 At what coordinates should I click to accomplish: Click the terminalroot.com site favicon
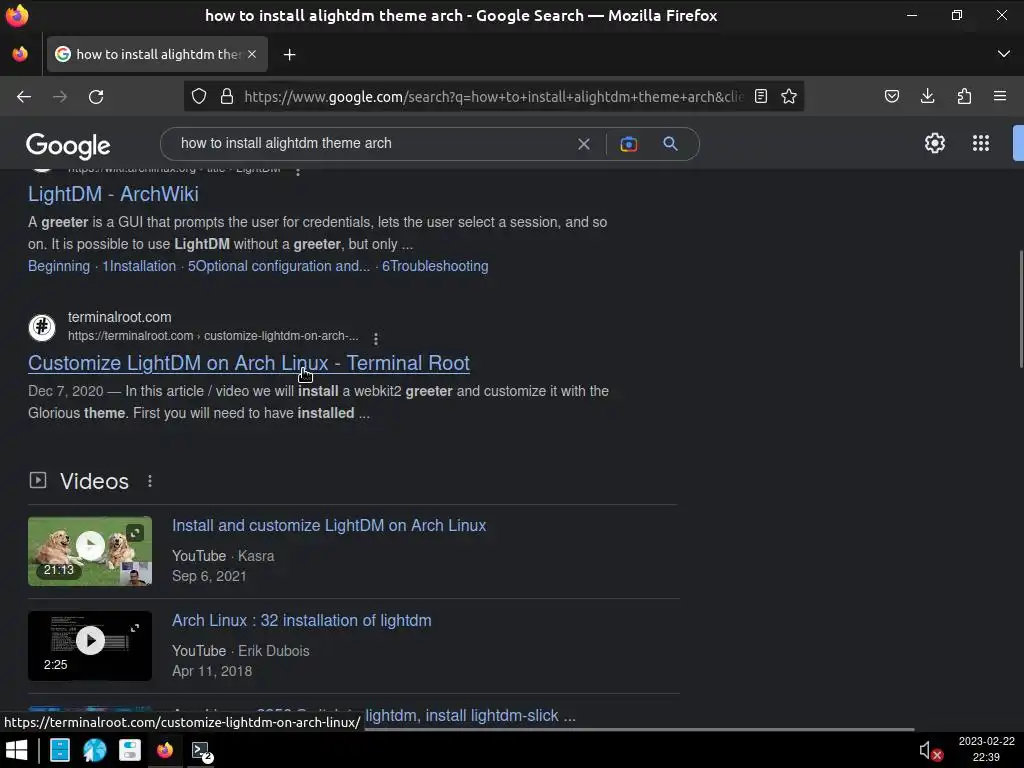coord(42,327)
